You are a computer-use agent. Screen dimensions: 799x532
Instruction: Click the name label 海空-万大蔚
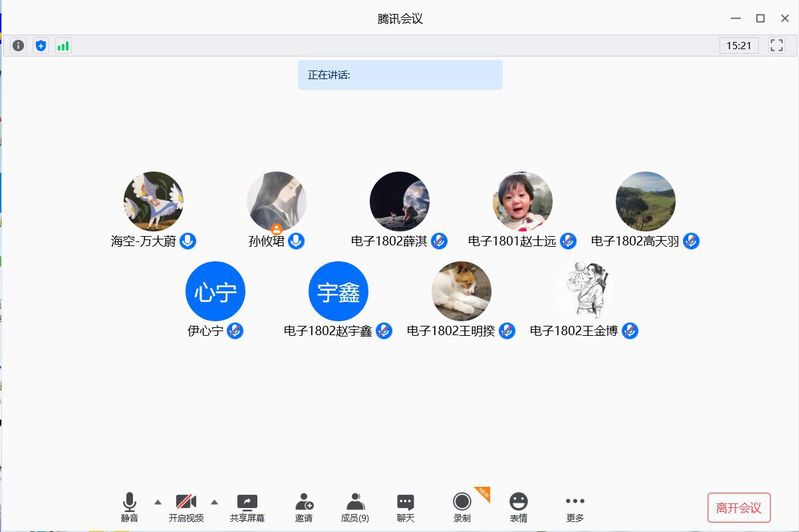143,241
